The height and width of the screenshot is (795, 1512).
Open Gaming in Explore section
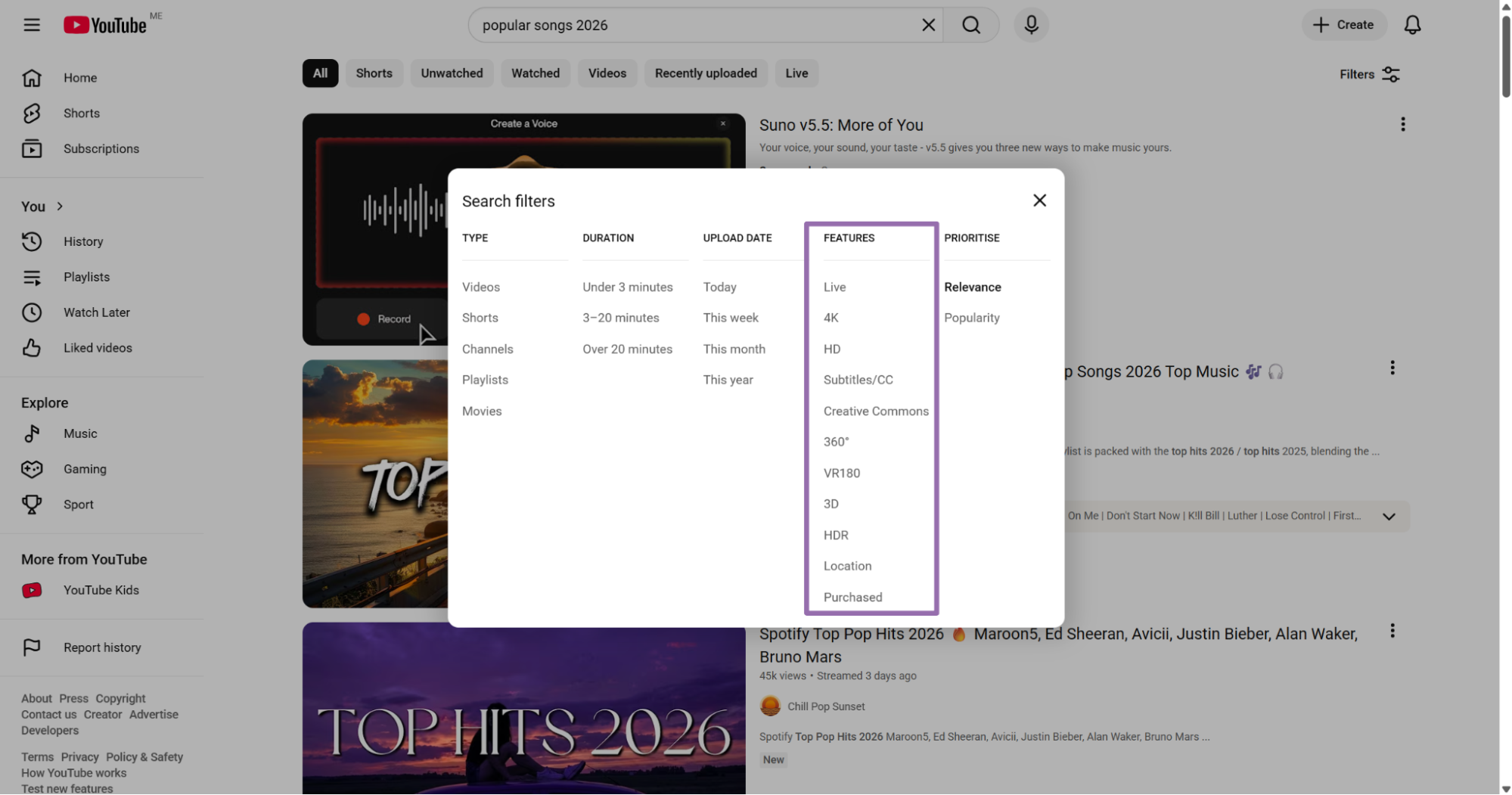[x=102, y=470]
